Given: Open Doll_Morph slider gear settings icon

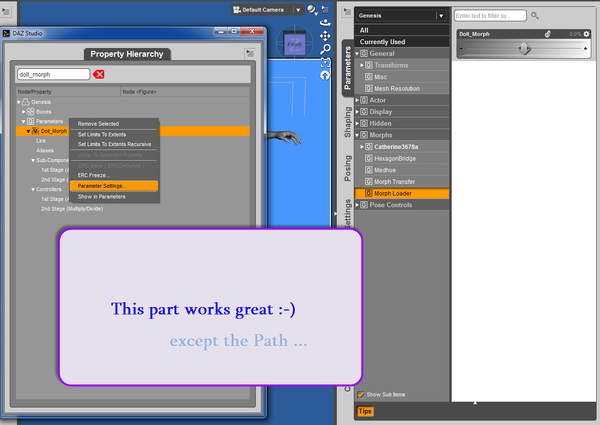Looking at the screenshot, I should (587, 34).
